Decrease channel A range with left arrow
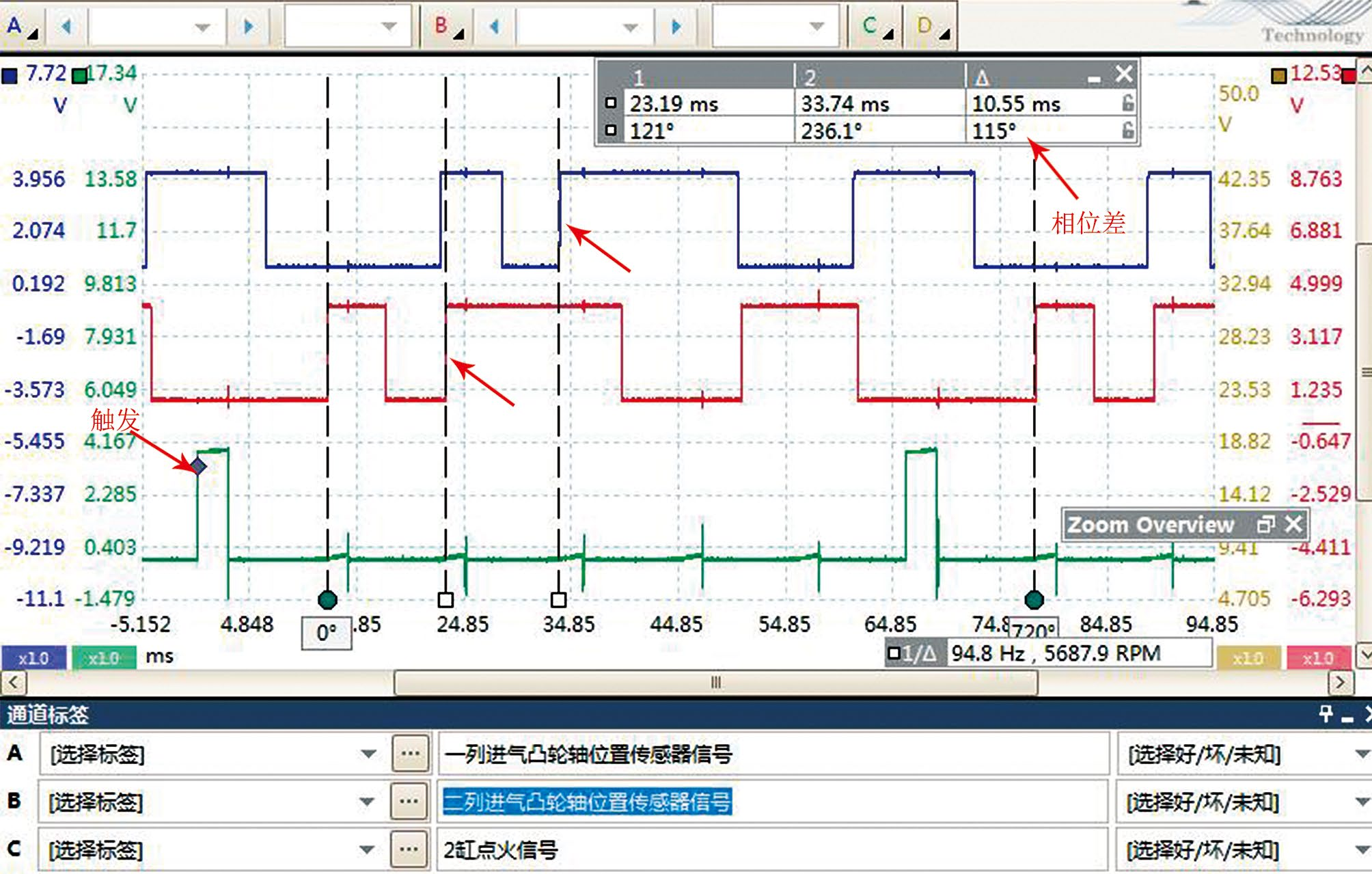The image size is (1372, 874). coord(66,27)
